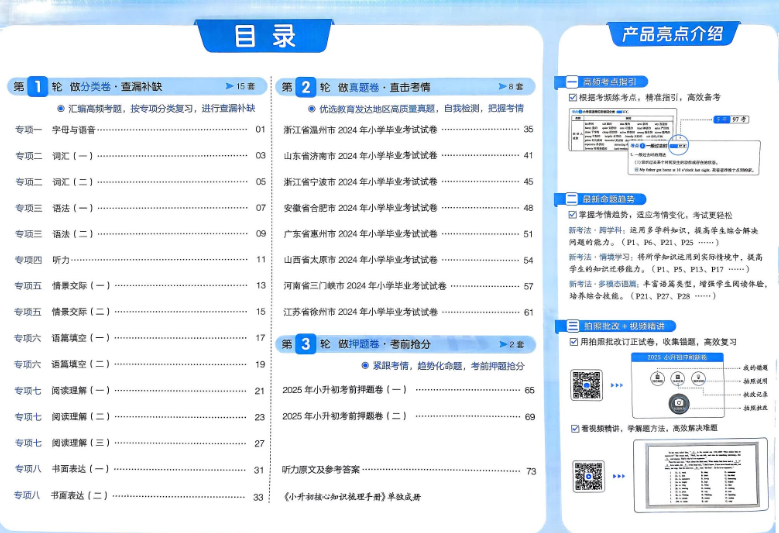Toggle the checkbox for 用拍照批改订正试卷
This screenshot has width=779, height=533.
(x=574, y=342)
